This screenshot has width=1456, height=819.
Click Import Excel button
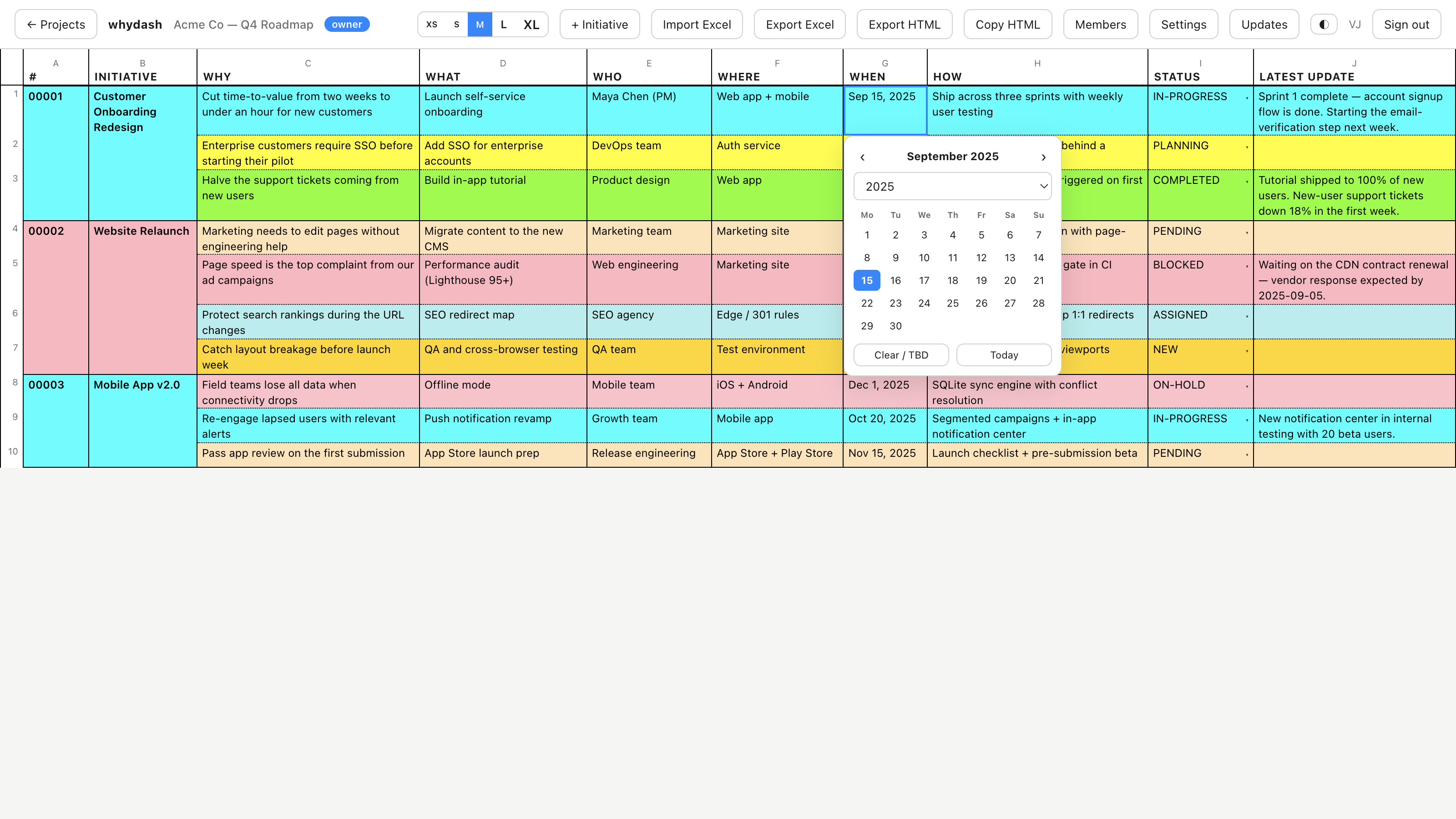click(697, 24)
